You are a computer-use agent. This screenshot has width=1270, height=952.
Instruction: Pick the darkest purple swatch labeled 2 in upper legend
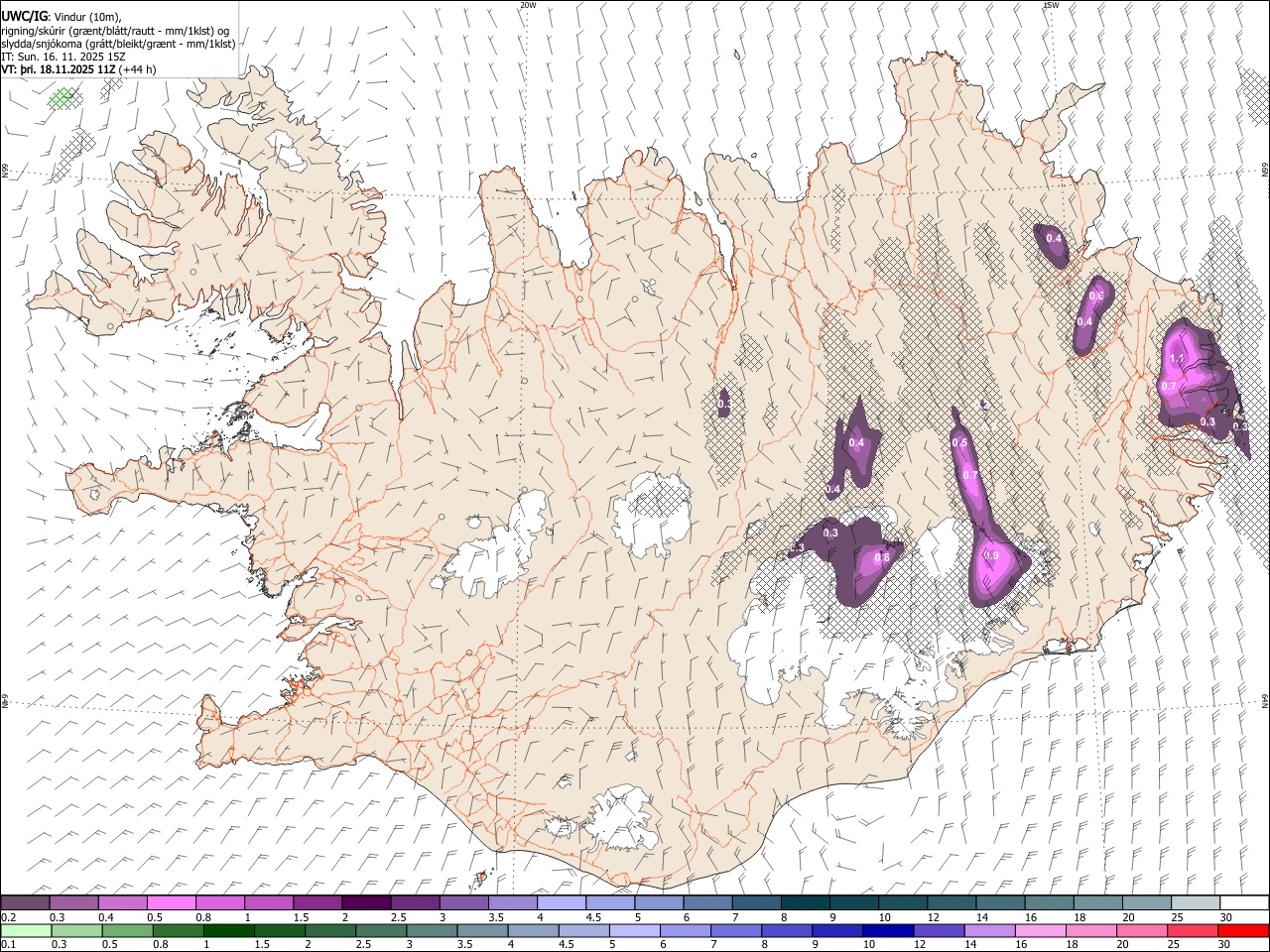366,903
